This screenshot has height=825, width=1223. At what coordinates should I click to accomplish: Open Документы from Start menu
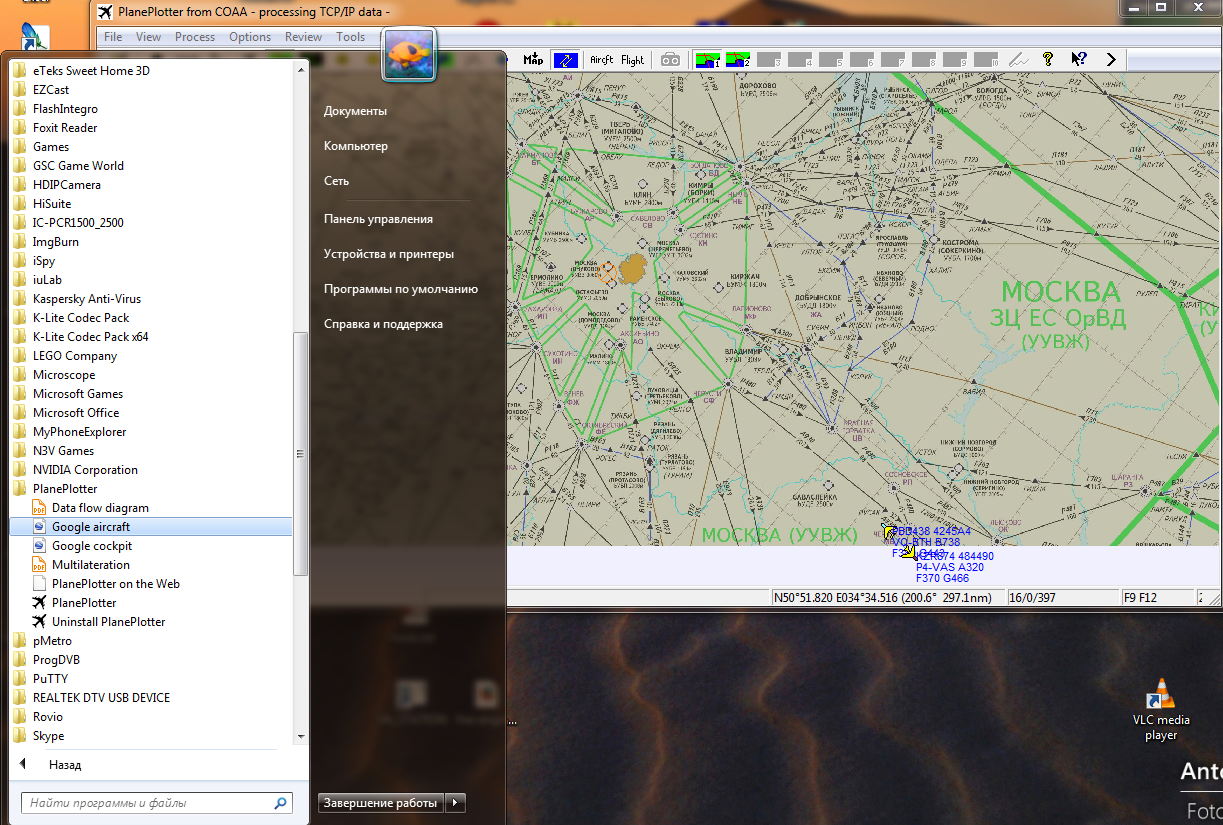[x=355, y=111]
